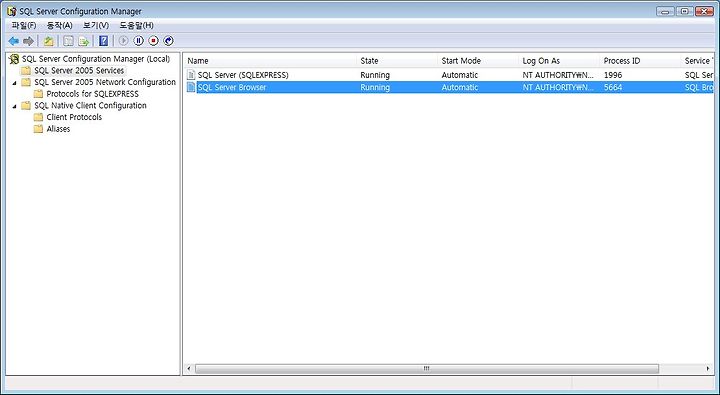Collapse SQL Native Client Configuration expander
This screenshot has width=720, height=395.
tap(14, 106)
